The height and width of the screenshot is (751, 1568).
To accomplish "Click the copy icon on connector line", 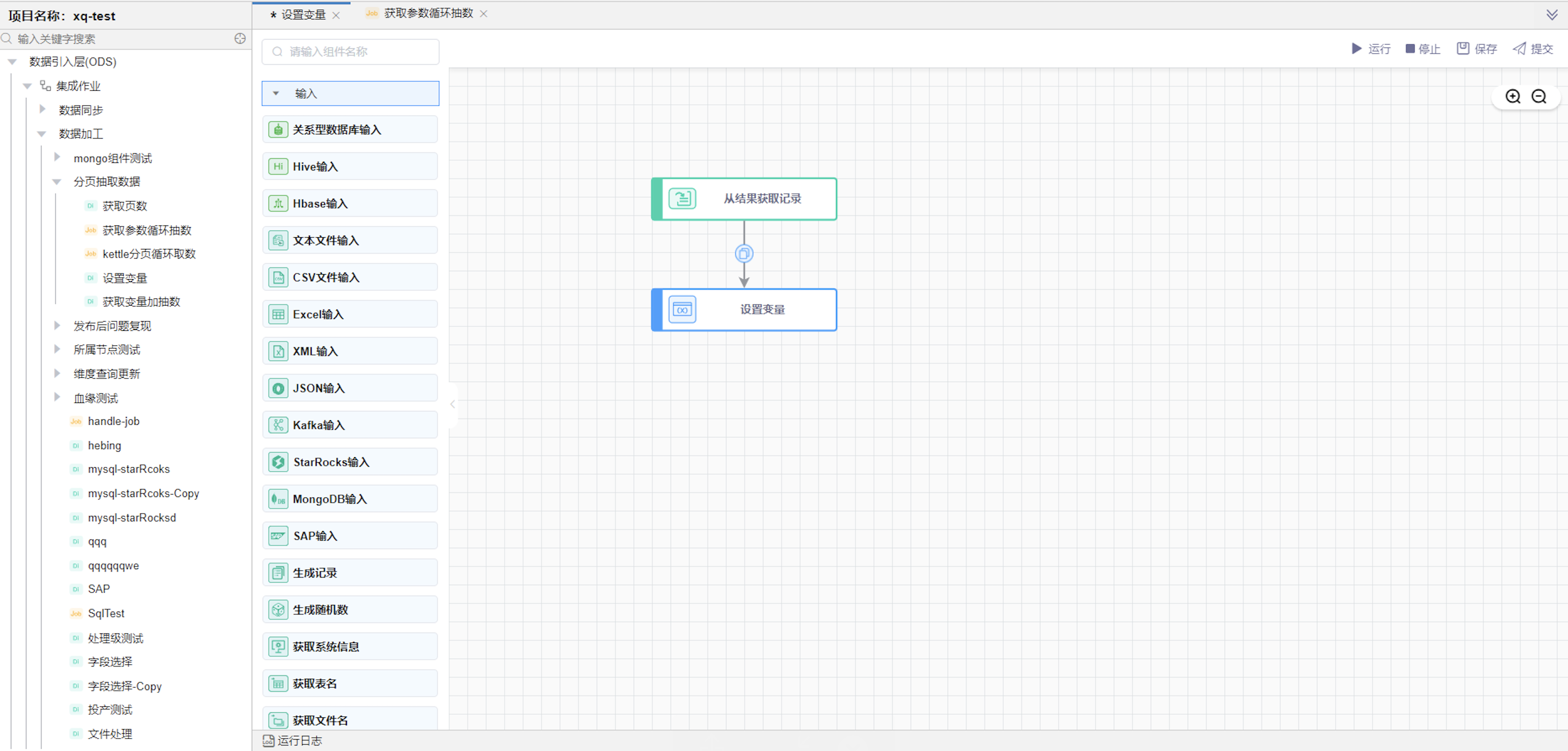I will click(744, 254).
